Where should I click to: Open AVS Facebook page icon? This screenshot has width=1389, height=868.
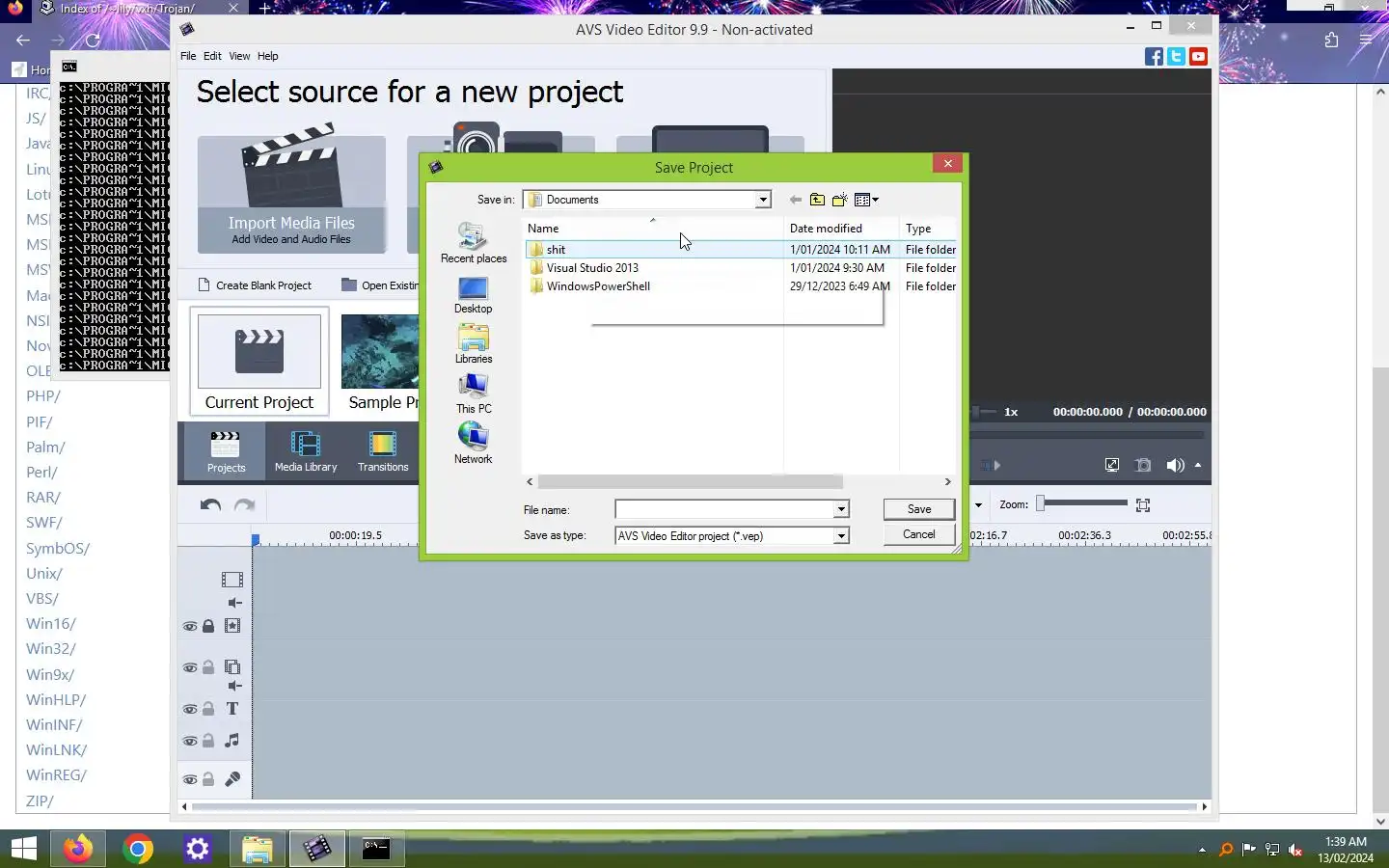tap(1154, 57)
